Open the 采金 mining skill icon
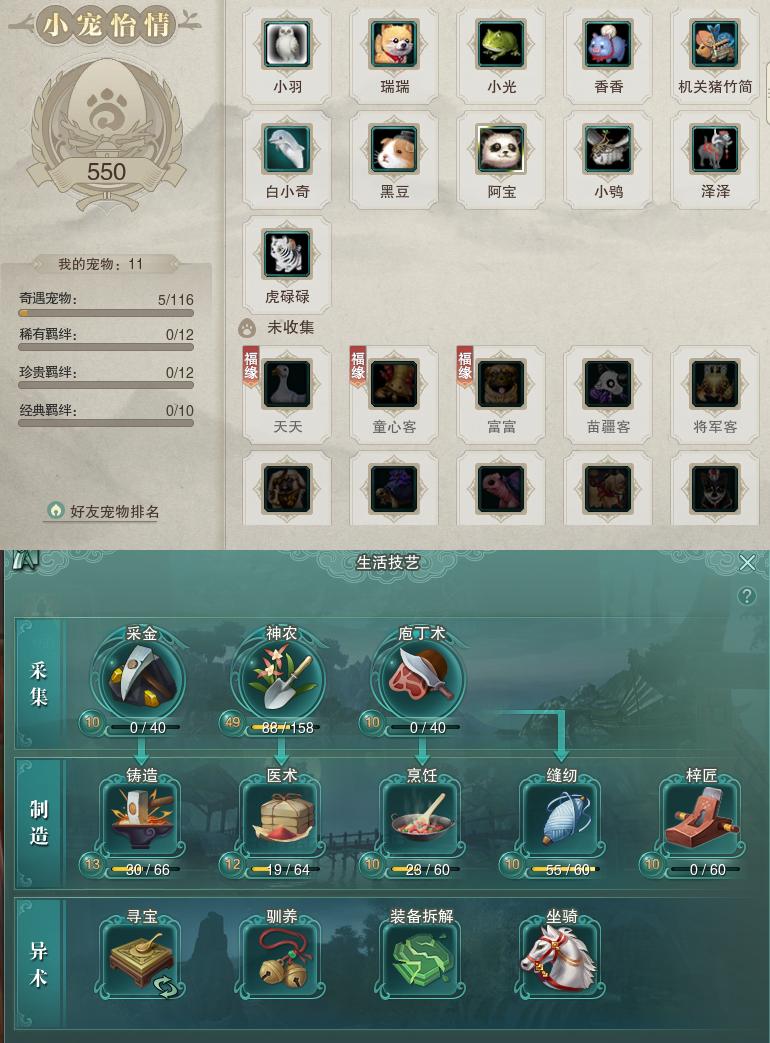Viewport: 770px width, 1043px height. (141, 677)
